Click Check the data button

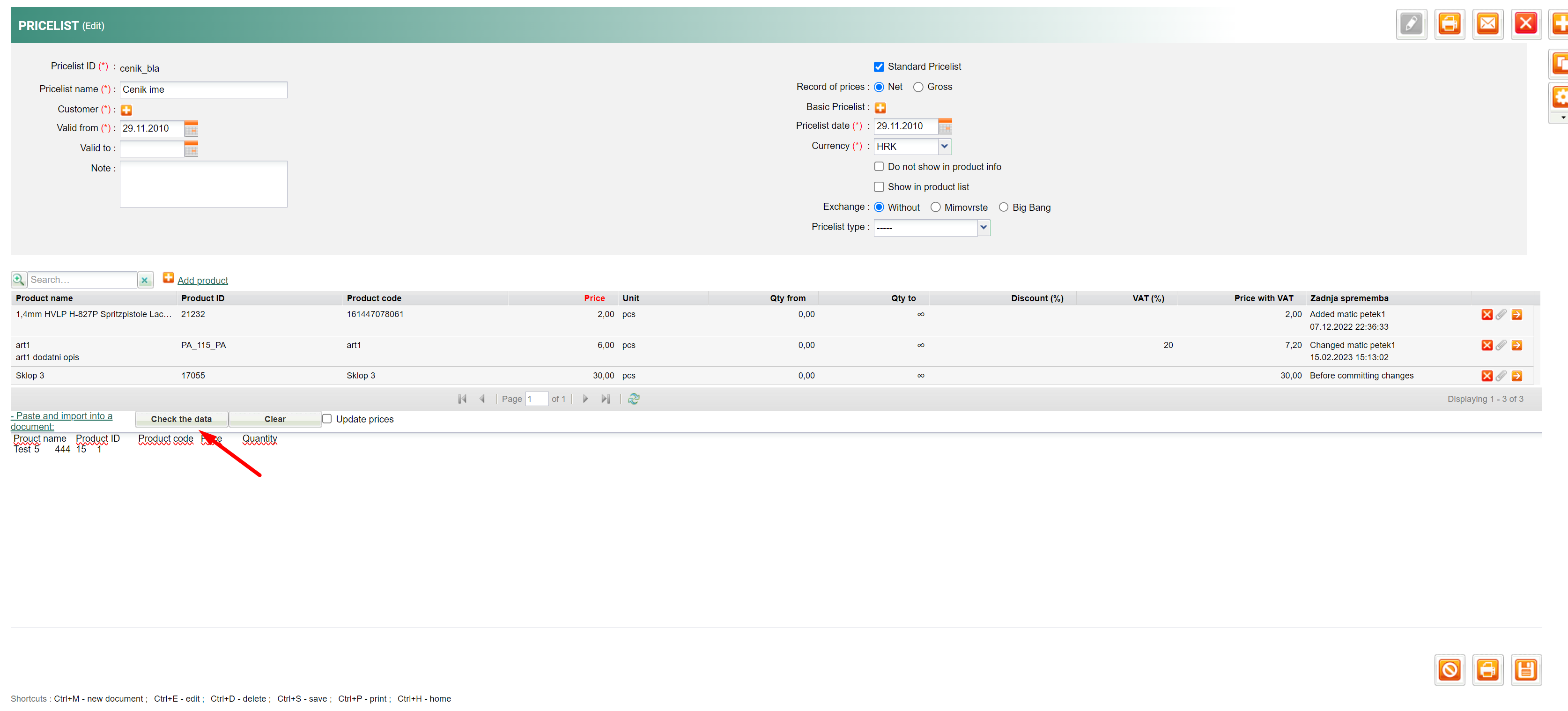(x=181, y=419)
